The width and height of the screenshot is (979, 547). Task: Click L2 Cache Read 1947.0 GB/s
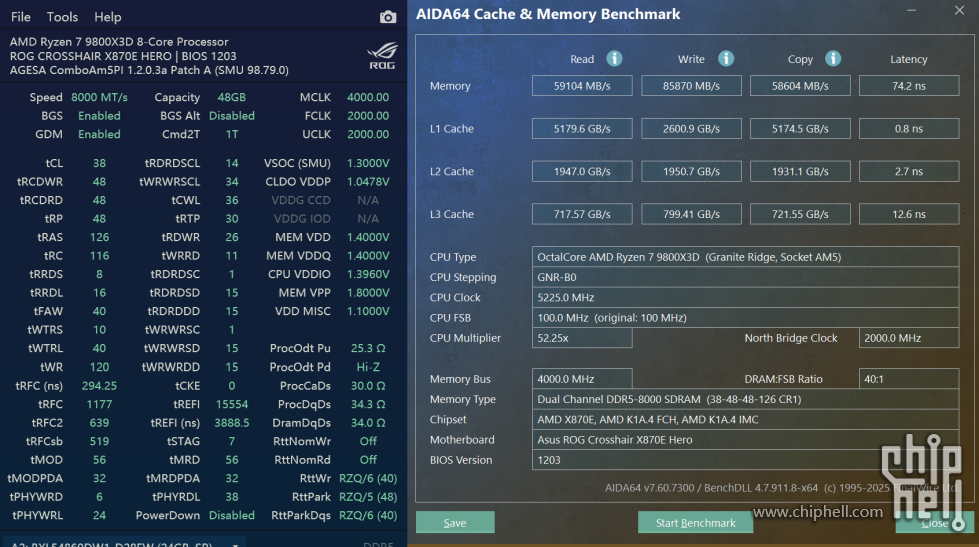coord(582,171)
